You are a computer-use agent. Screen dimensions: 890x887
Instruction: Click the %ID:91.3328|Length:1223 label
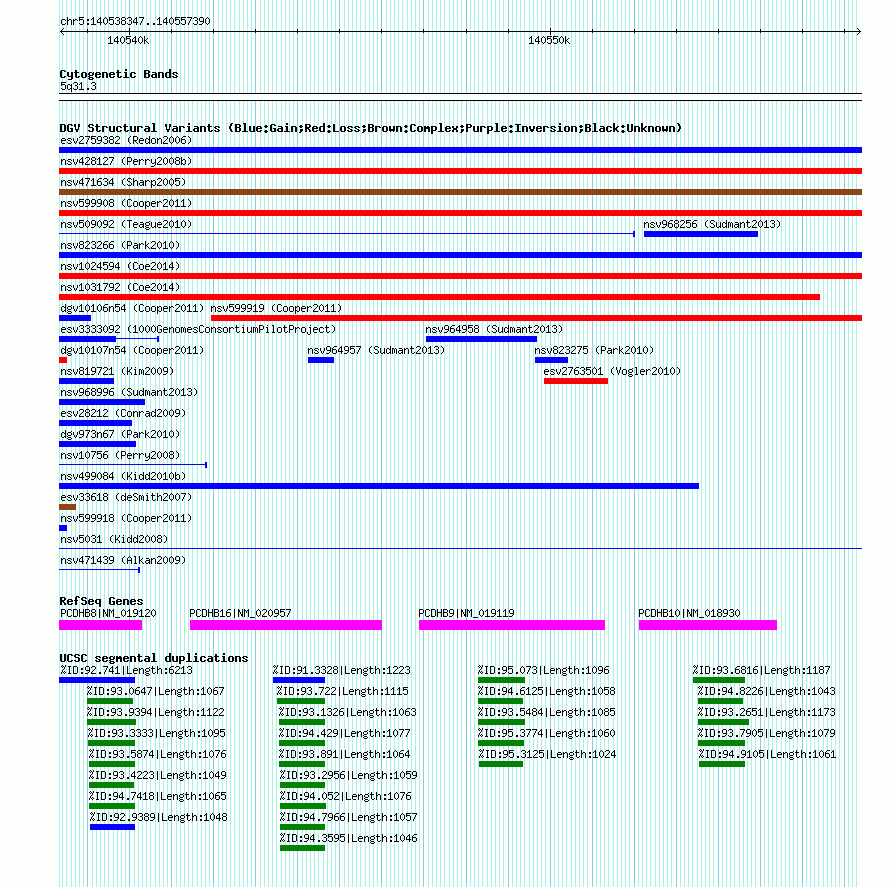[341, 670]
